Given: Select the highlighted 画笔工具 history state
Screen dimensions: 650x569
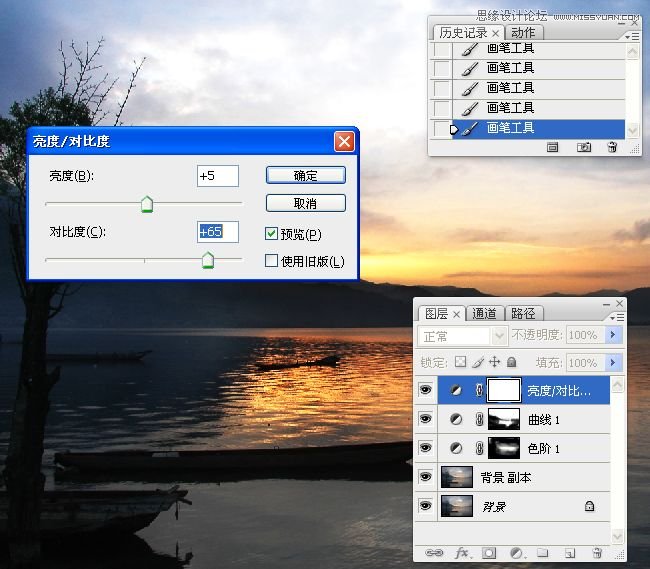Looking at the screenshot, I should (x=538, y=128).
